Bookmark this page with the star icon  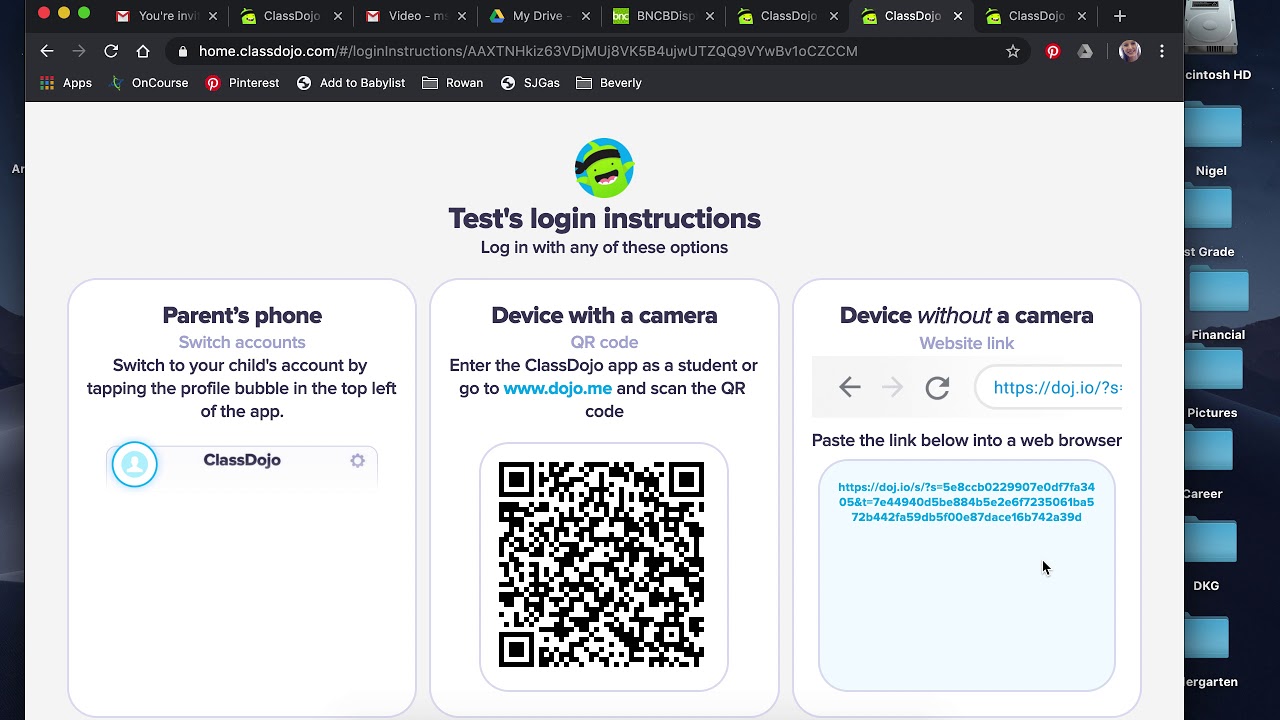[1013, 51]
